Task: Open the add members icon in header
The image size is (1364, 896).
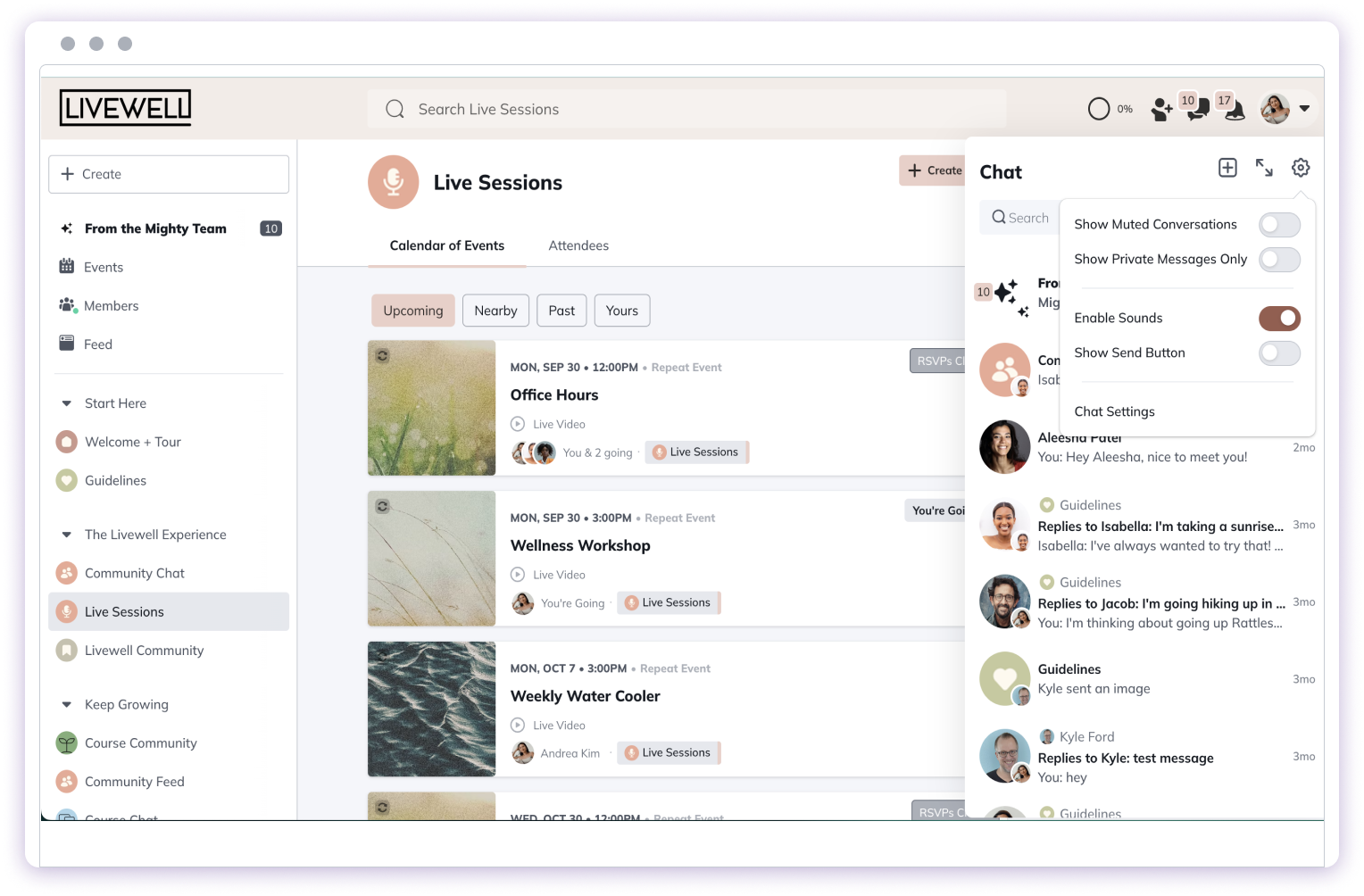Action: pos(1161,110)
